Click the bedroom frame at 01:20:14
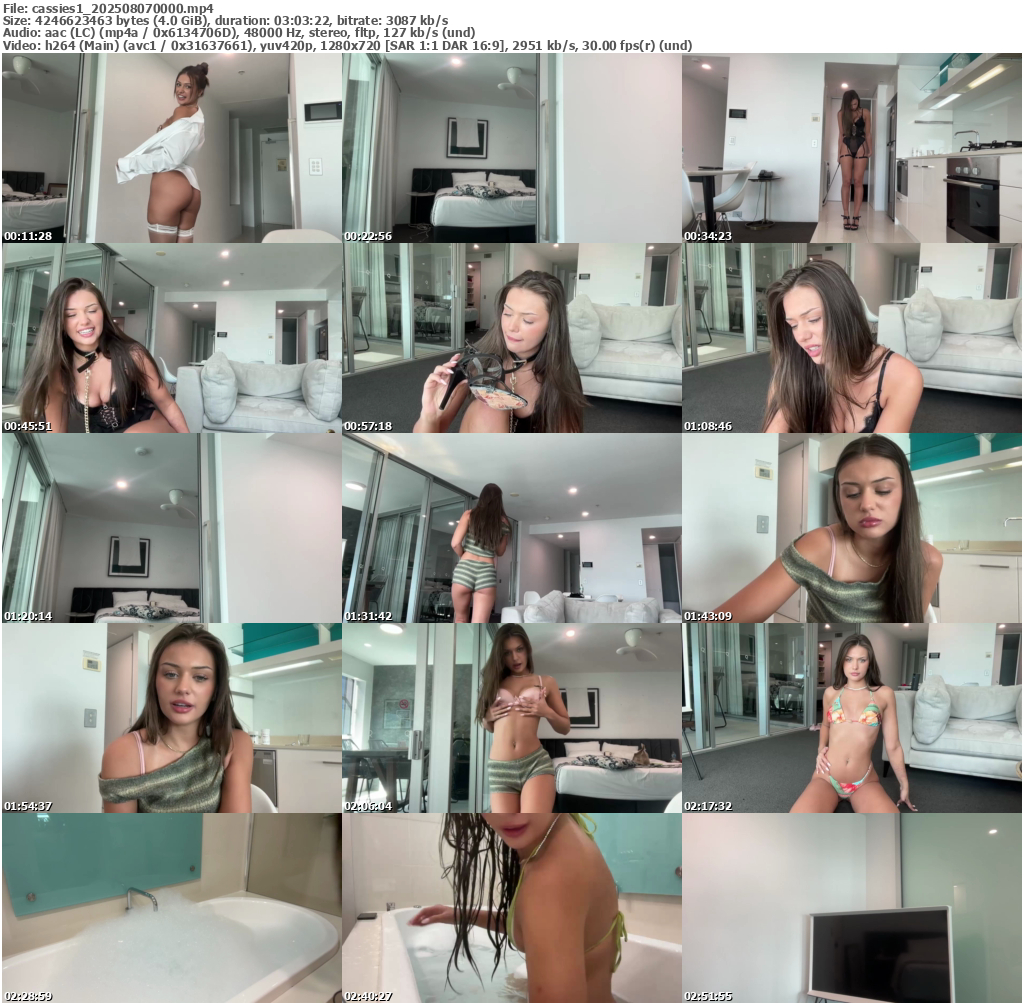Viewport: 1024px width, 1003px height. point(171,528)
